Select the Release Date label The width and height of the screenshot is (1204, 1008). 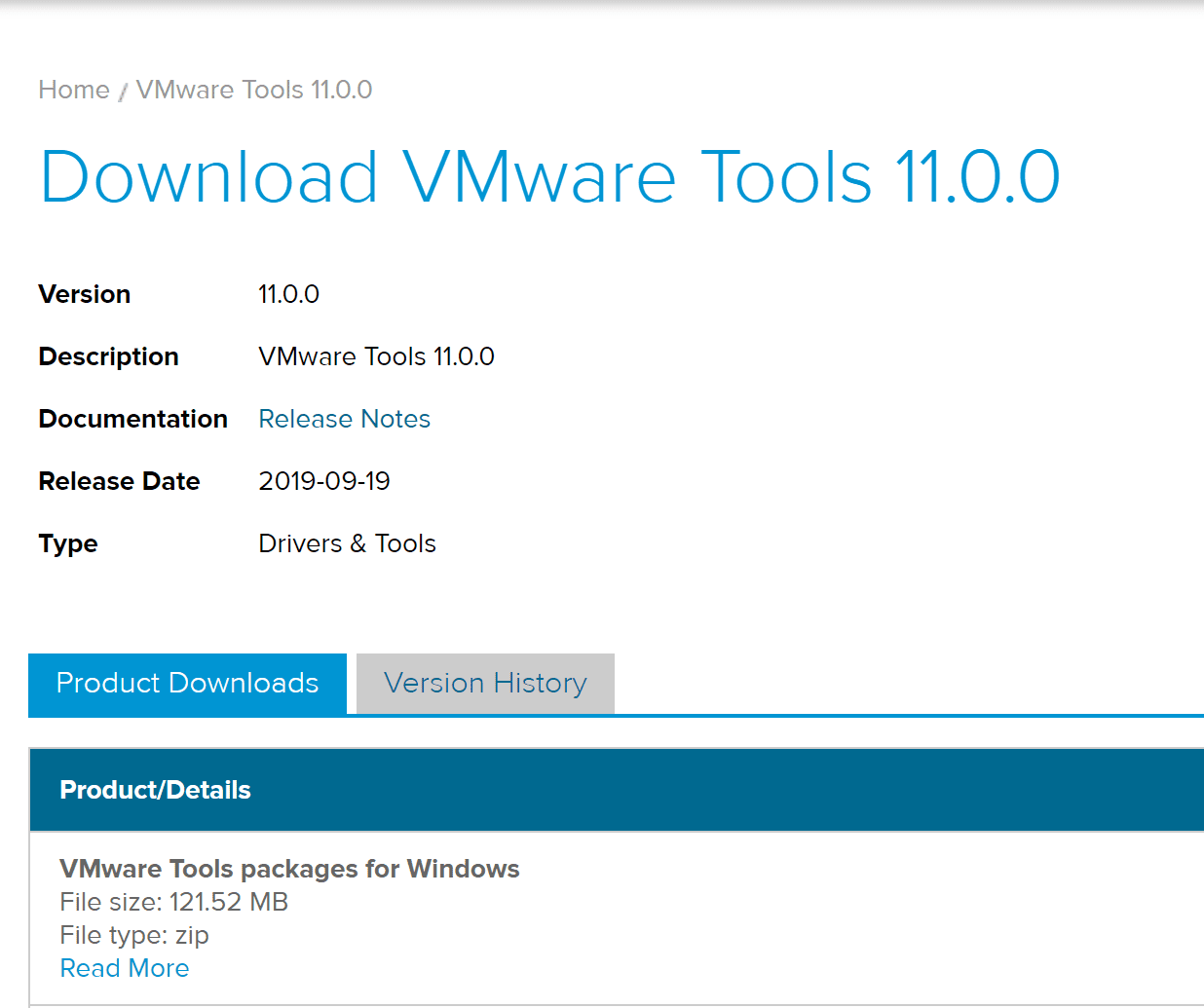pos(118,481)
